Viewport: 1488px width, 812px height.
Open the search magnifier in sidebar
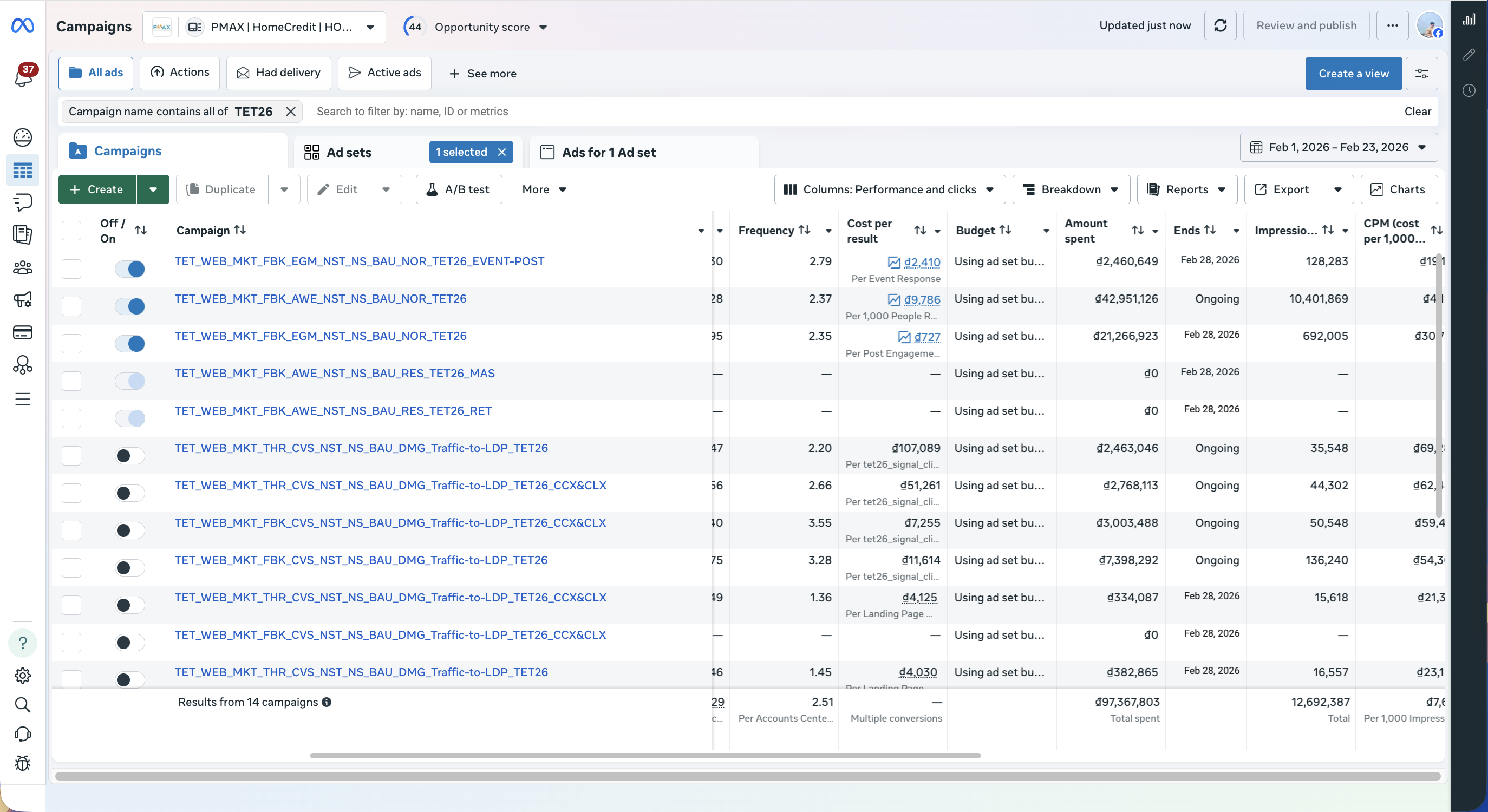23,704
